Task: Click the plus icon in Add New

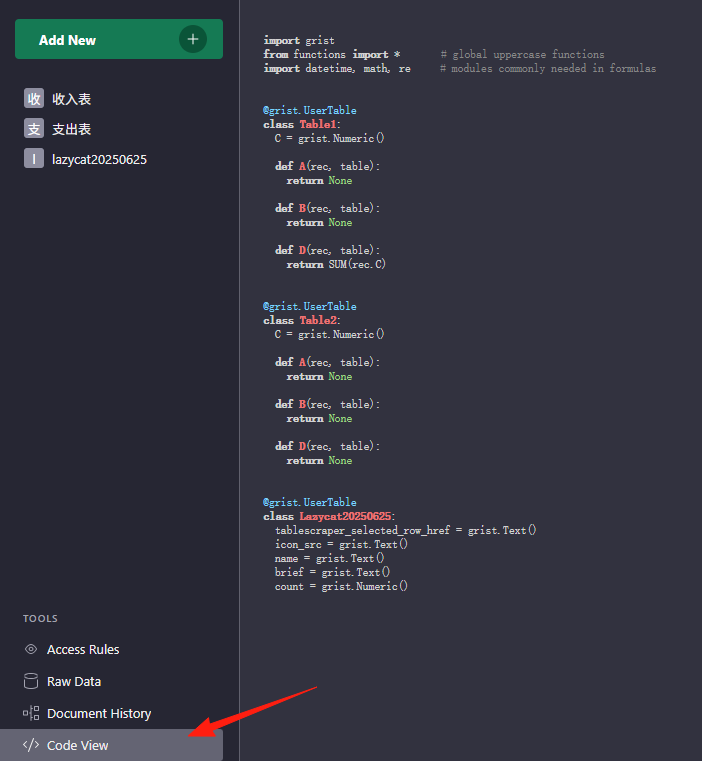Action: point(193,39)
